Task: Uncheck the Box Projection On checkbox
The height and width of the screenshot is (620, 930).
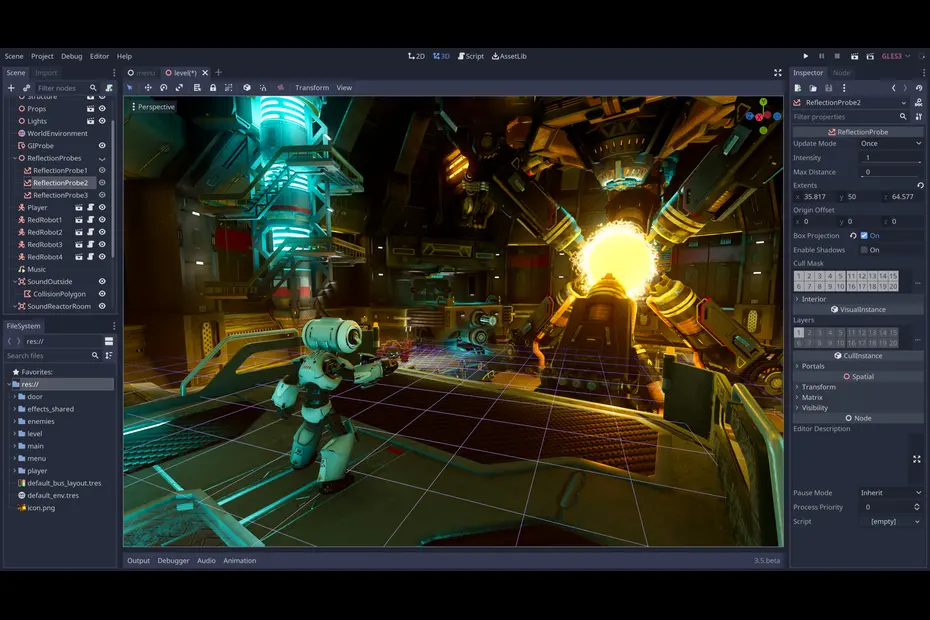Action: coord(864,236)
